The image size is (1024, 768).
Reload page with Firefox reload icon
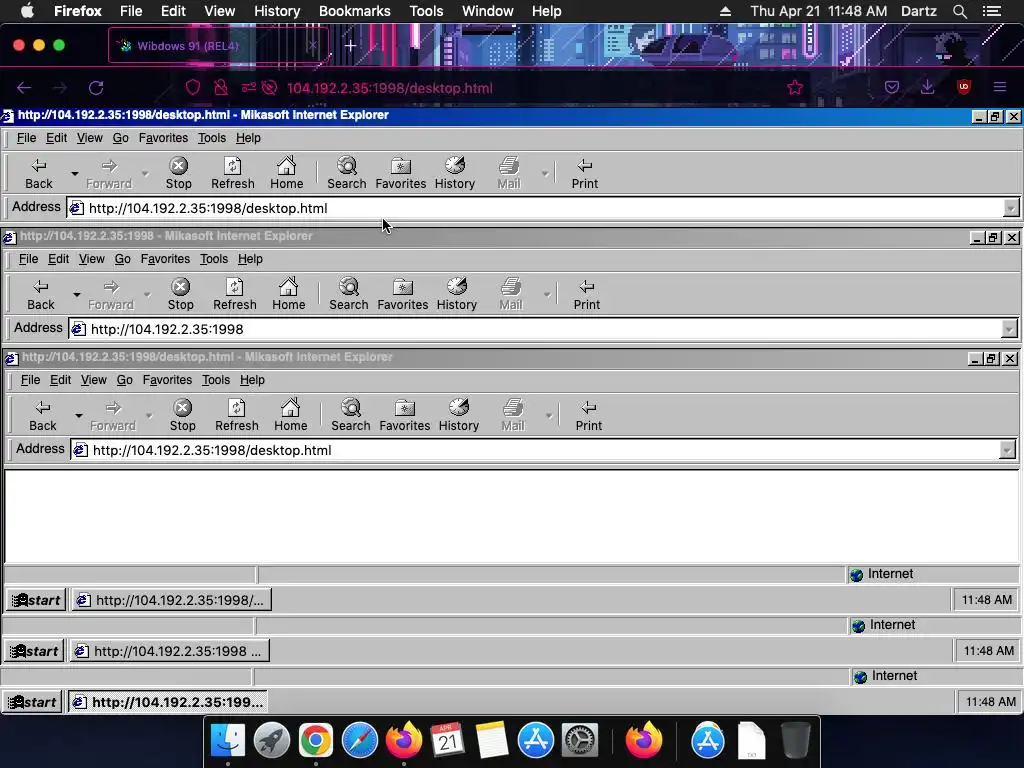pyautogui.click(x=96, y=88)
